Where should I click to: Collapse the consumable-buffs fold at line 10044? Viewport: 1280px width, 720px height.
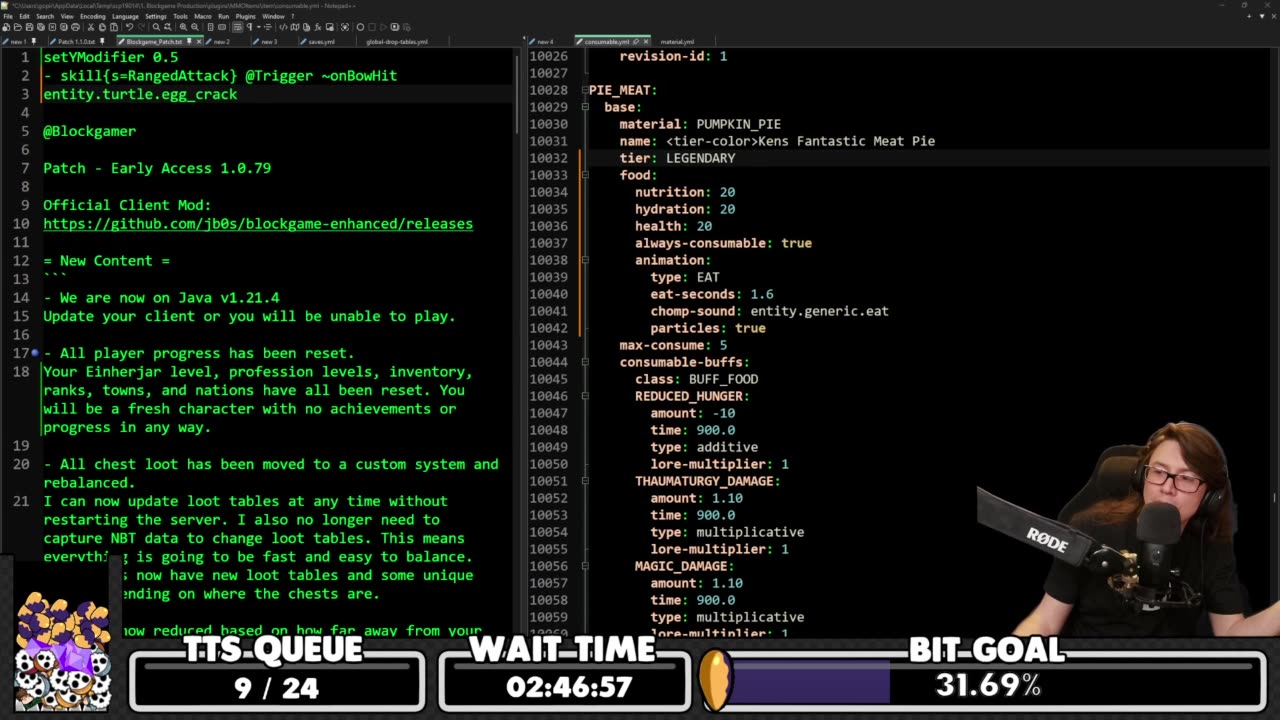(x=584, y=362)
